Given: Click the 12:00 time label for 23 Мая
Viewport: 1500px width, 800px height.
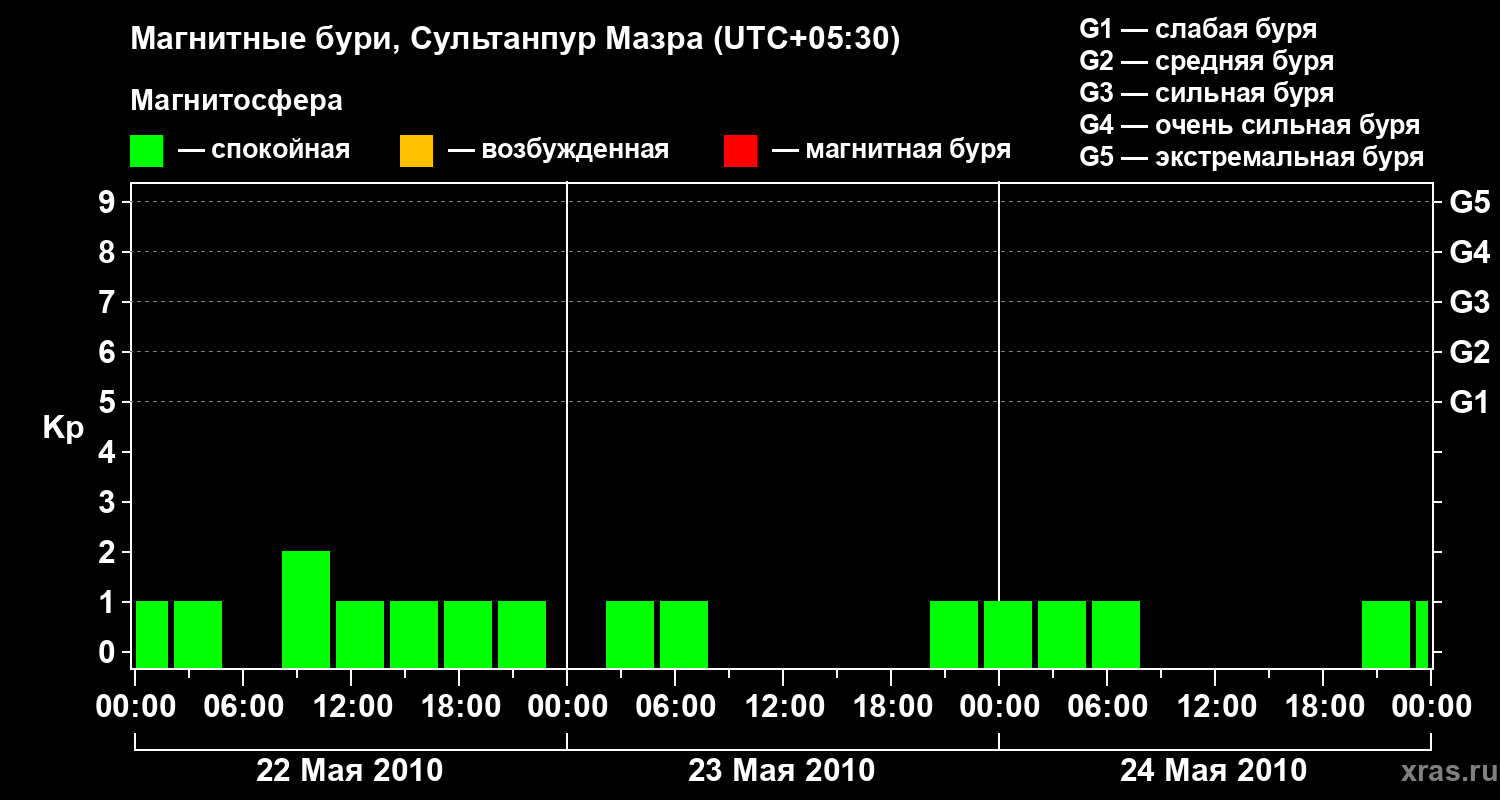Looking at the screenshot, I should 783,707.
